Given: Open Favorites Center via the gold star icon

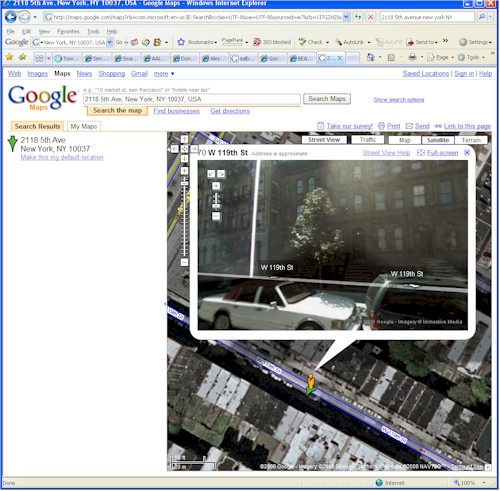Looking at the screenshot, I should (9, 57).
